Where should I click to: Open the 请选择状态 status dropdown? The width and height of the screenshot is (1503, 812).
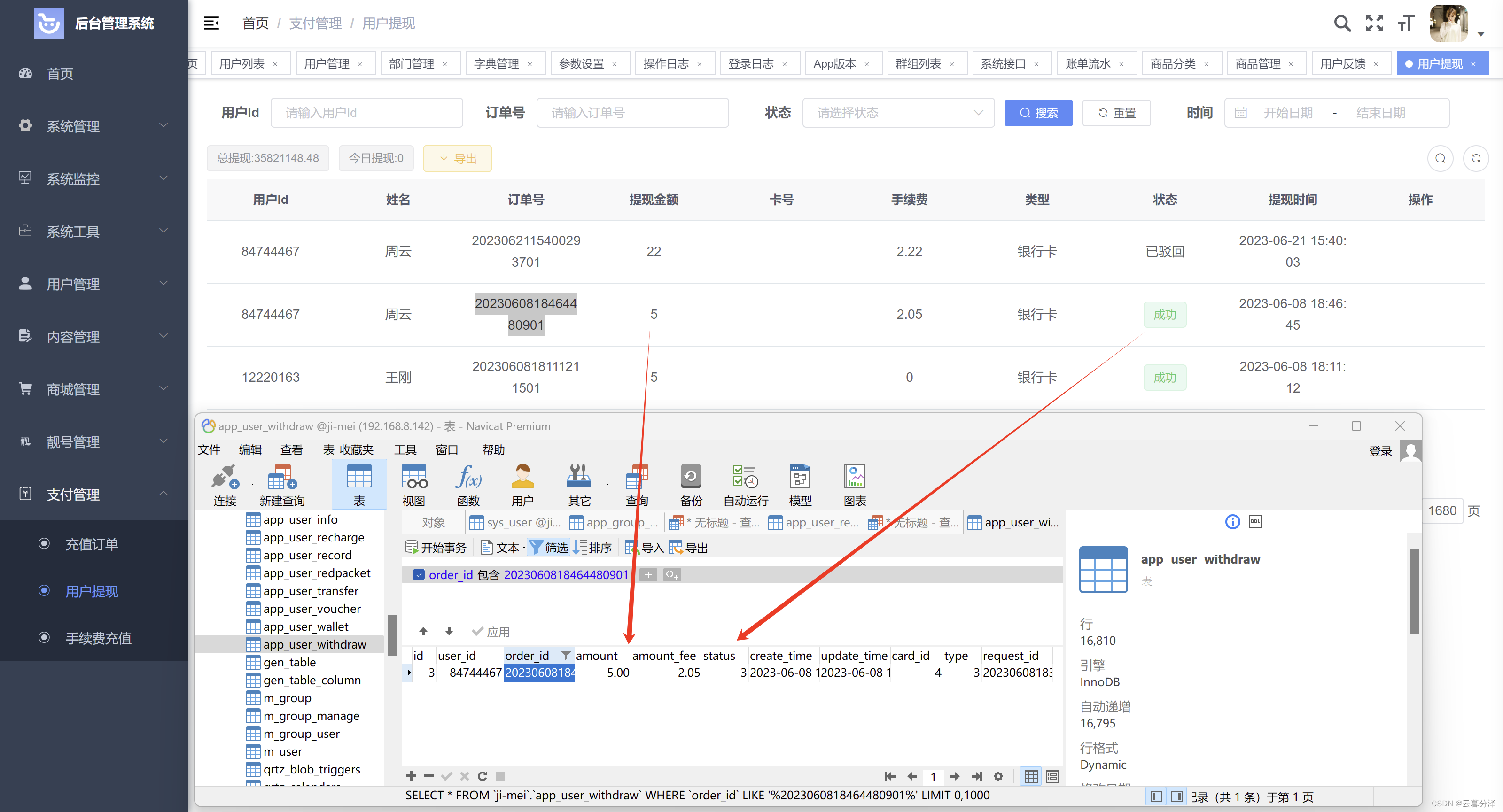click(x=898, y=113)
